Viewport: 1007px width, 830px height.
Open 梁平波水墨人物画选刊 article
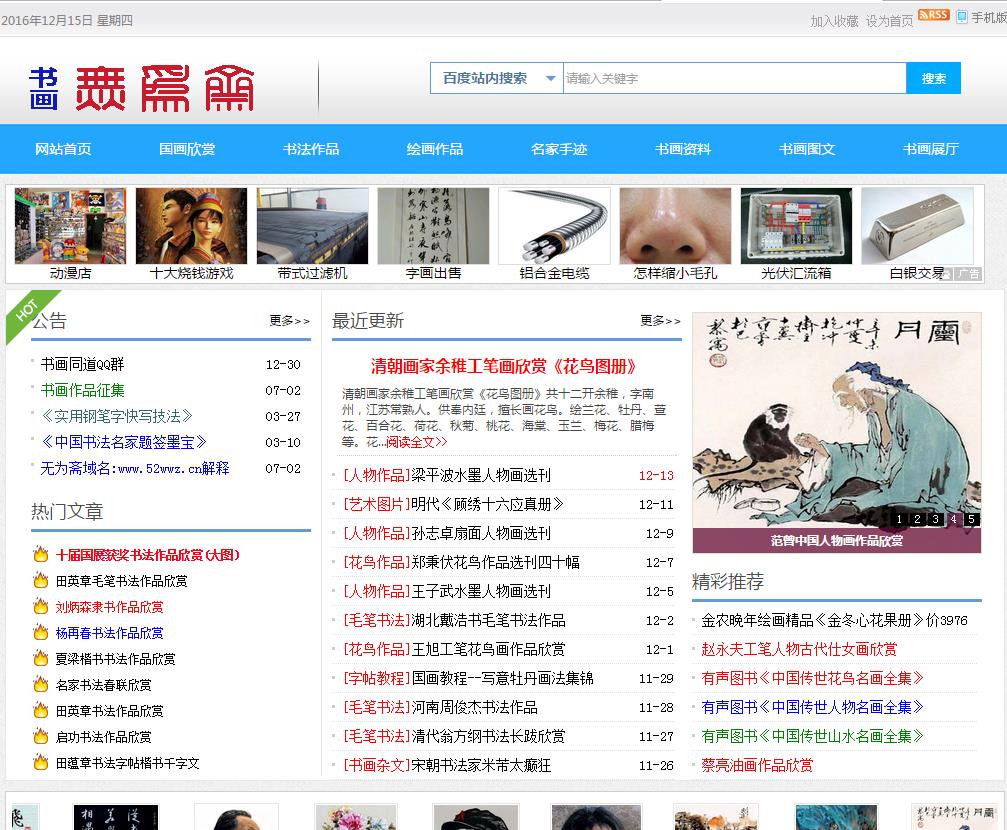[x=481, y=475]
